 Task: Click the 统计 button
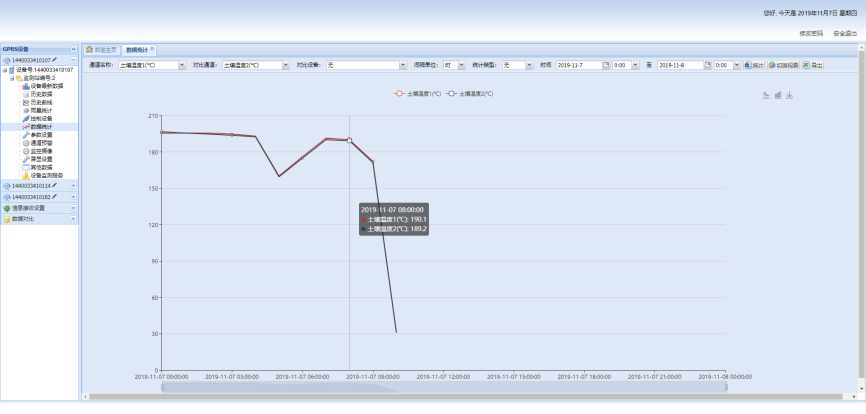(x=754, y=65)
